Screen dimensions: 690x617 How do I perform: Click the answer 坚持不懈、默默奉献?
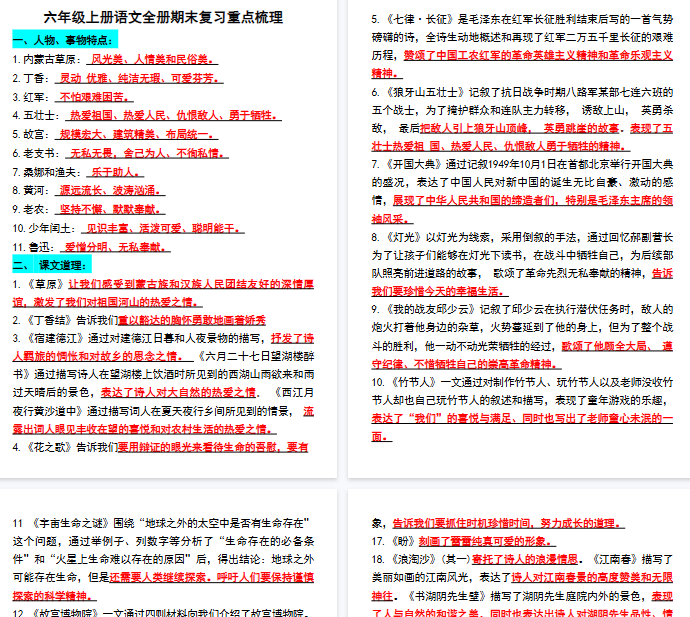point(110,209)
